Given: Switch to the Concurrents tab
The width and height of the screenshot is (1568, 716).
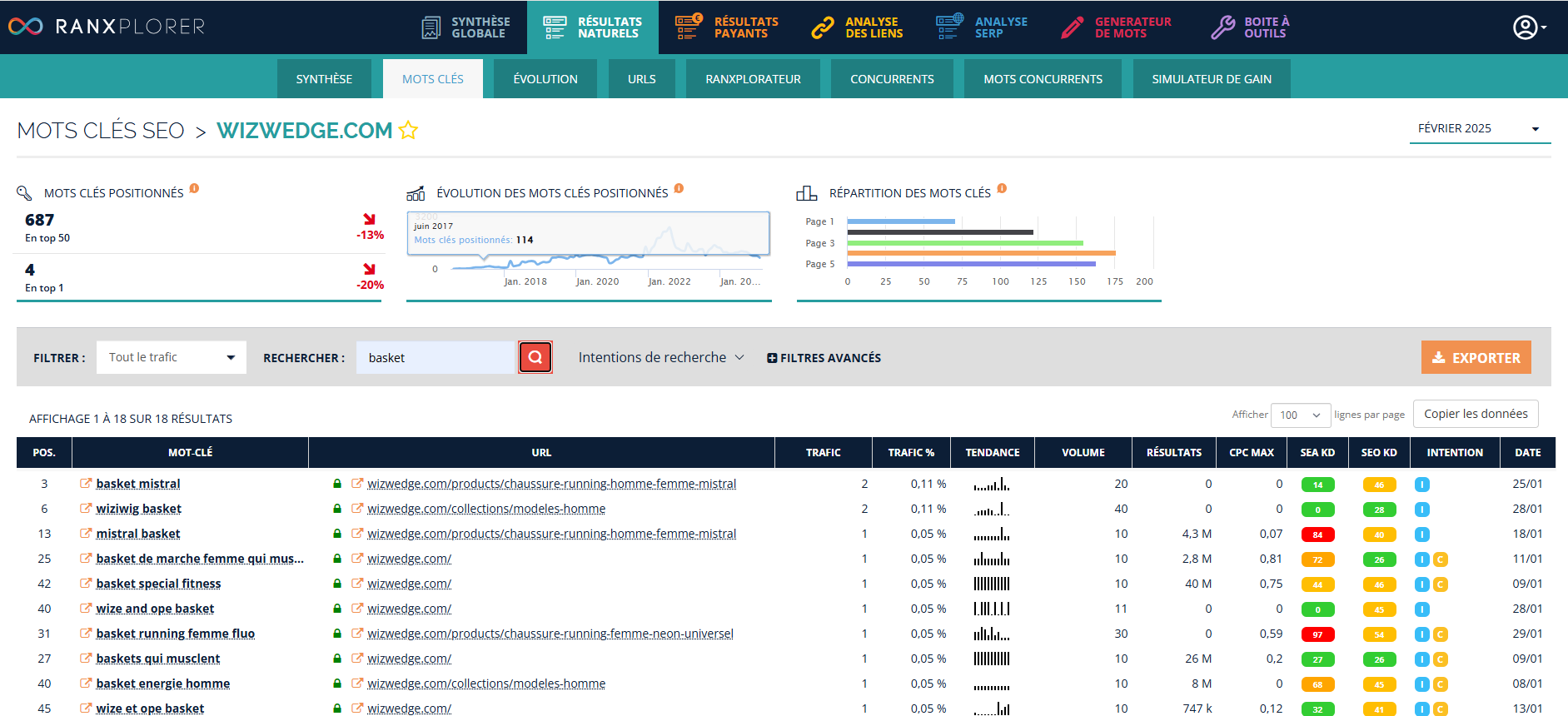Looking at the screenshot, I should (892, 79).
